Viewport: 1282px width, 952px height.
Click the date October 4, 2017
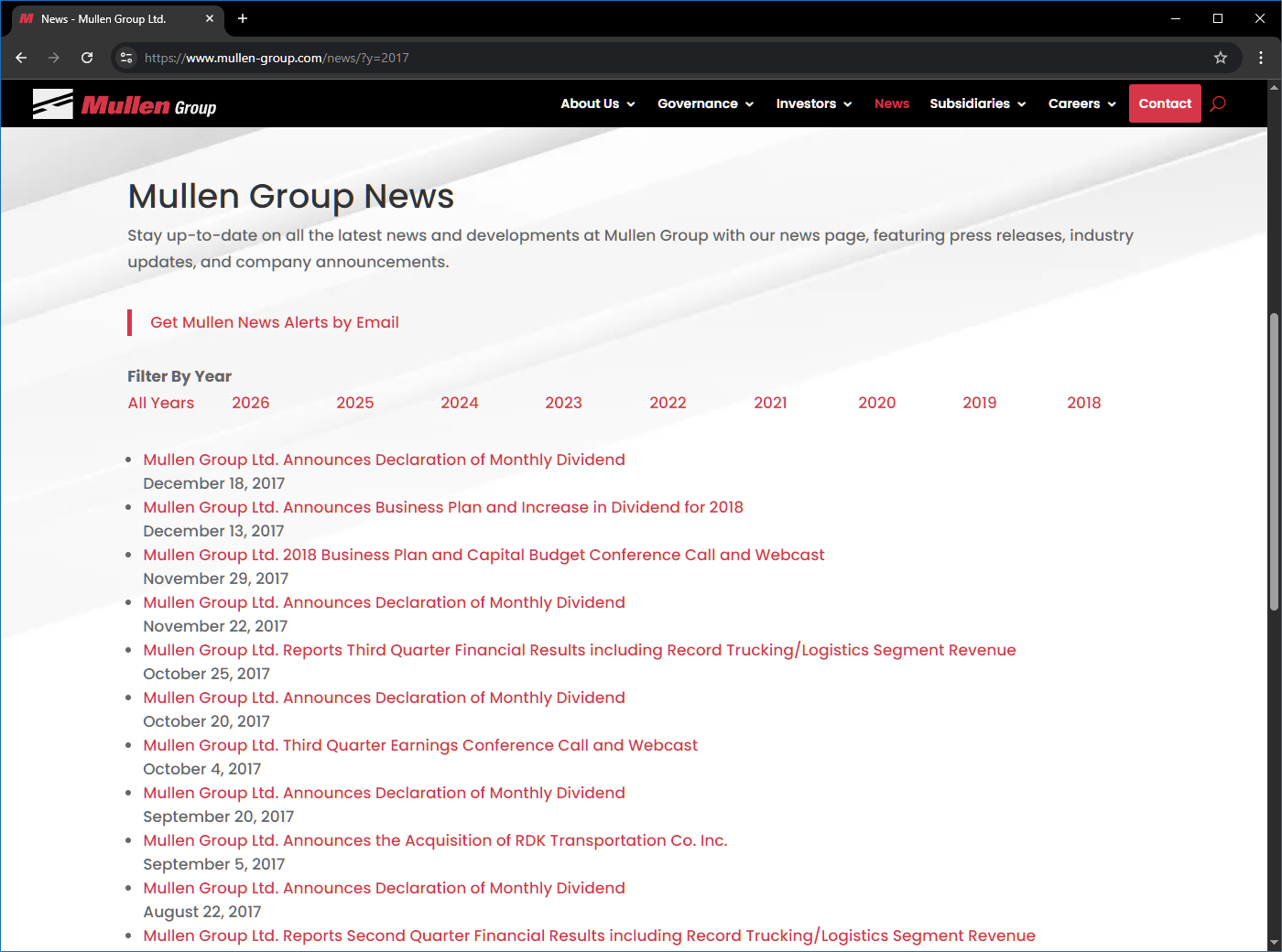coord(201,769)
